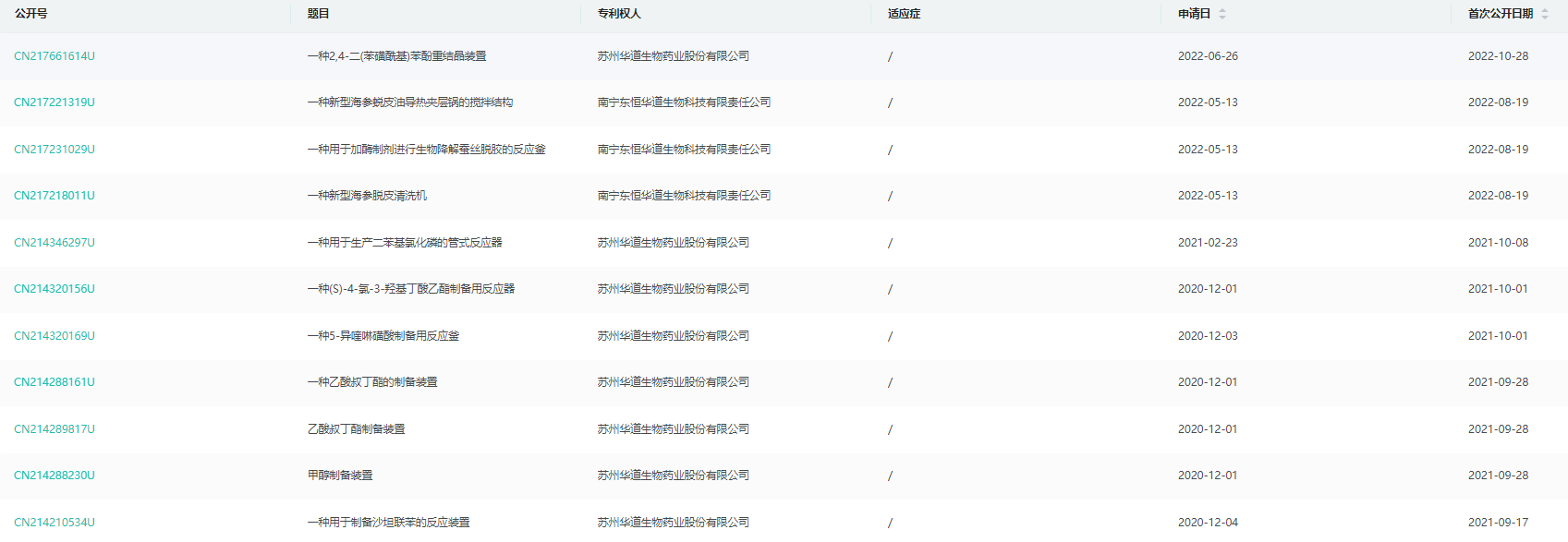Click application date 2022-05-13 in CN217221319U row
This screenshot has height=542, width=1568.
(x=1208, y=102)
